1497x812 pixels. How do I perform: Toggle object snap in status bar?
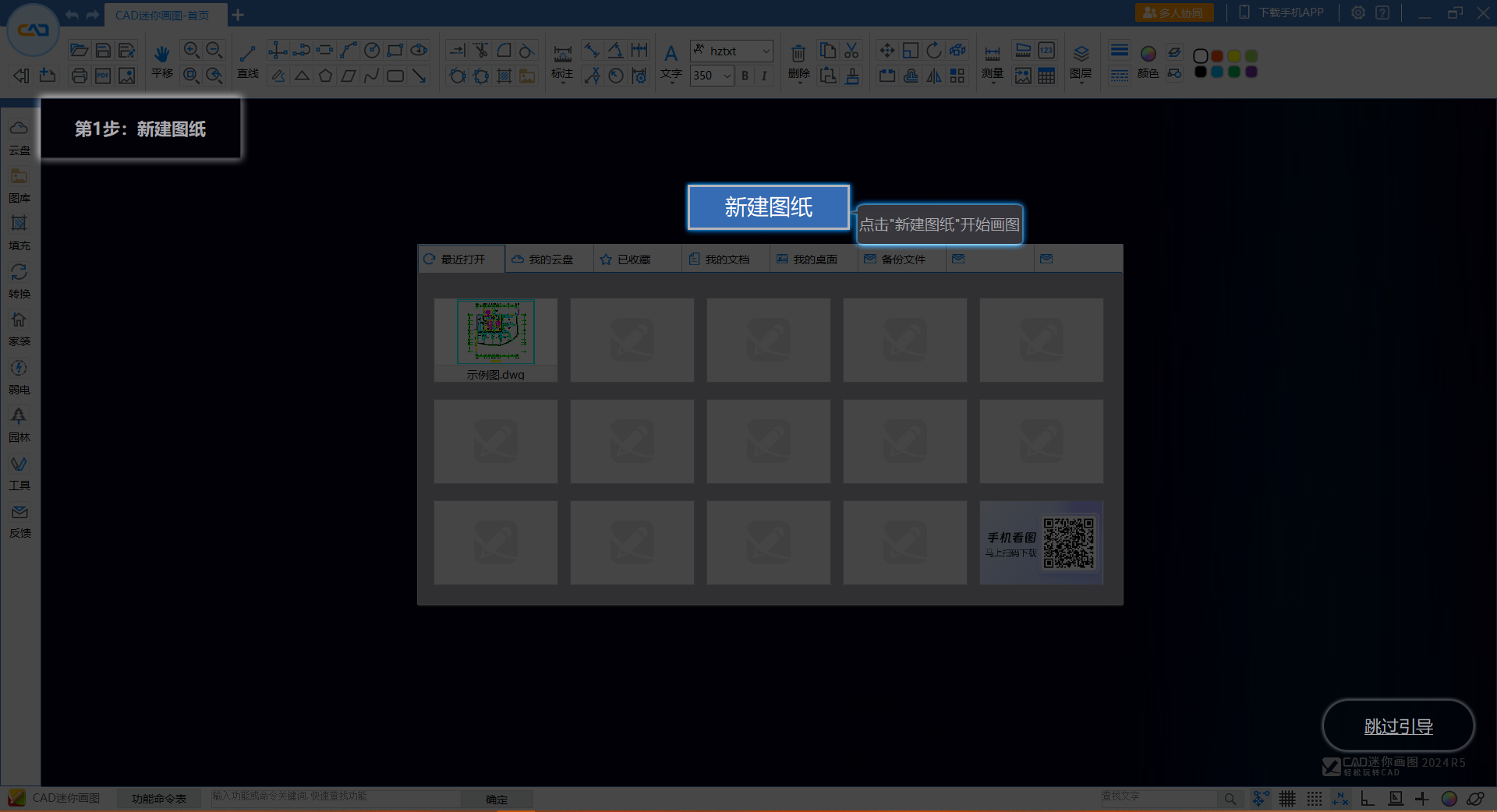pyautogui.click(x=1260, y=799)
